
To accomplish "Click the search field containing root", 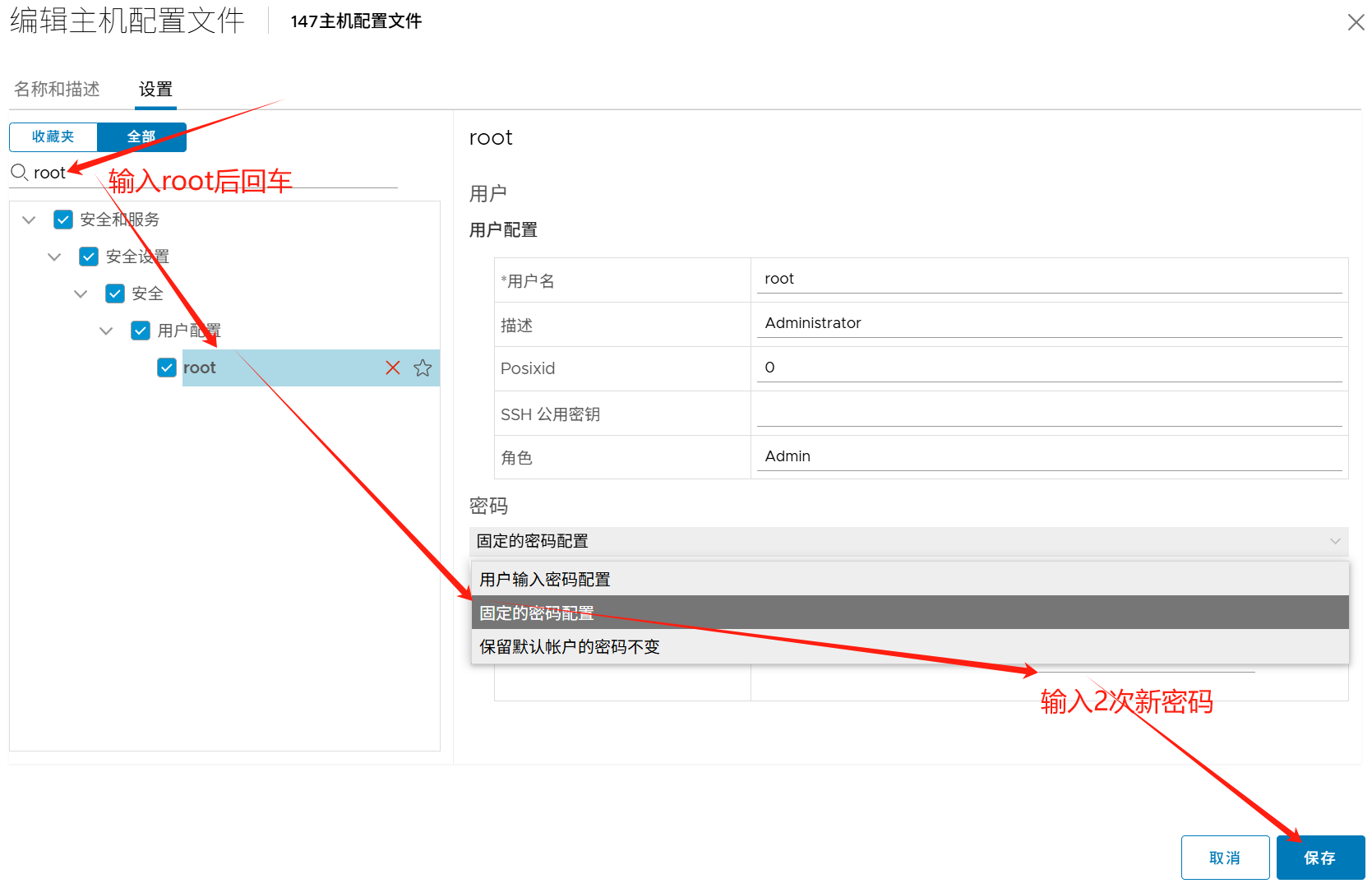I will (214, 173).
